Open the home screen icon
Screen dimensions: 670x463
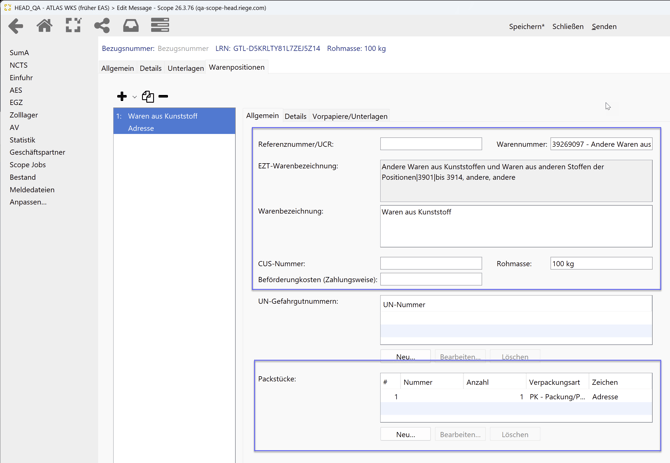pos(44,26)
